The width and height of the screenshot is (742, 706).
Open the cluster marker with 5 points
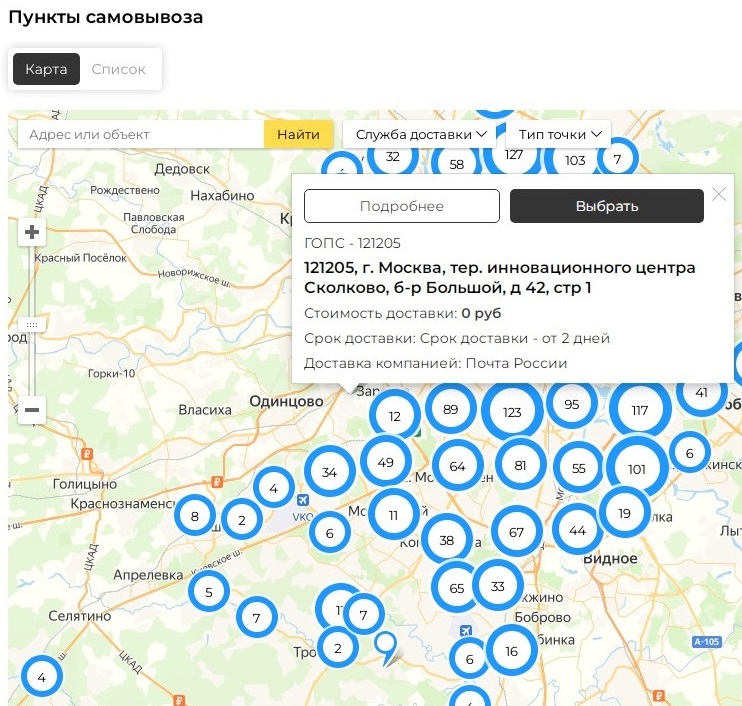coord(209,591)
